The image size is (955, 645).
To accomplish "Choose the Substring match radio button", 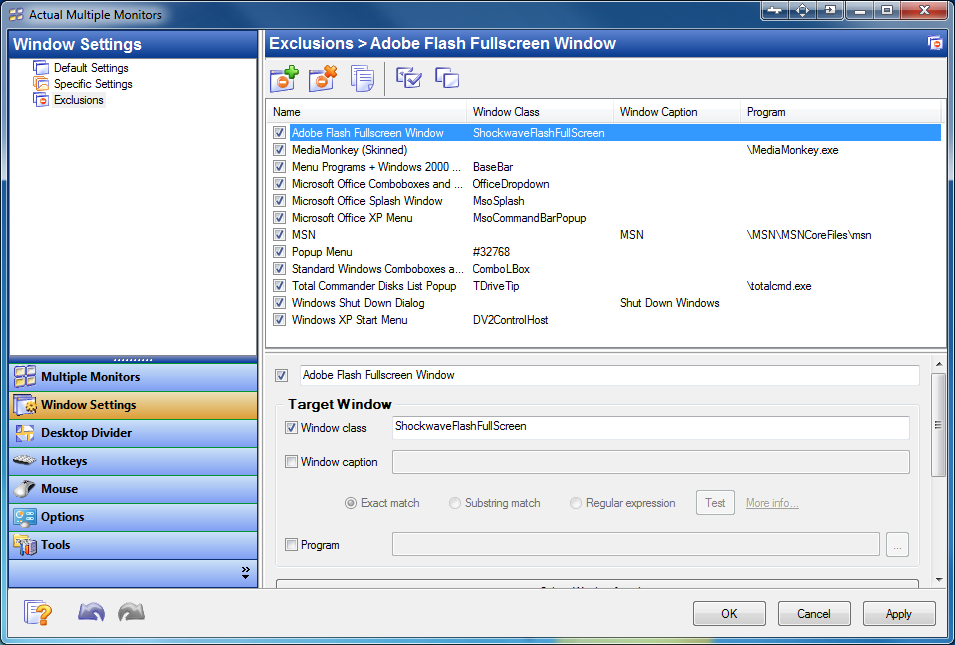I will (455, 503).
